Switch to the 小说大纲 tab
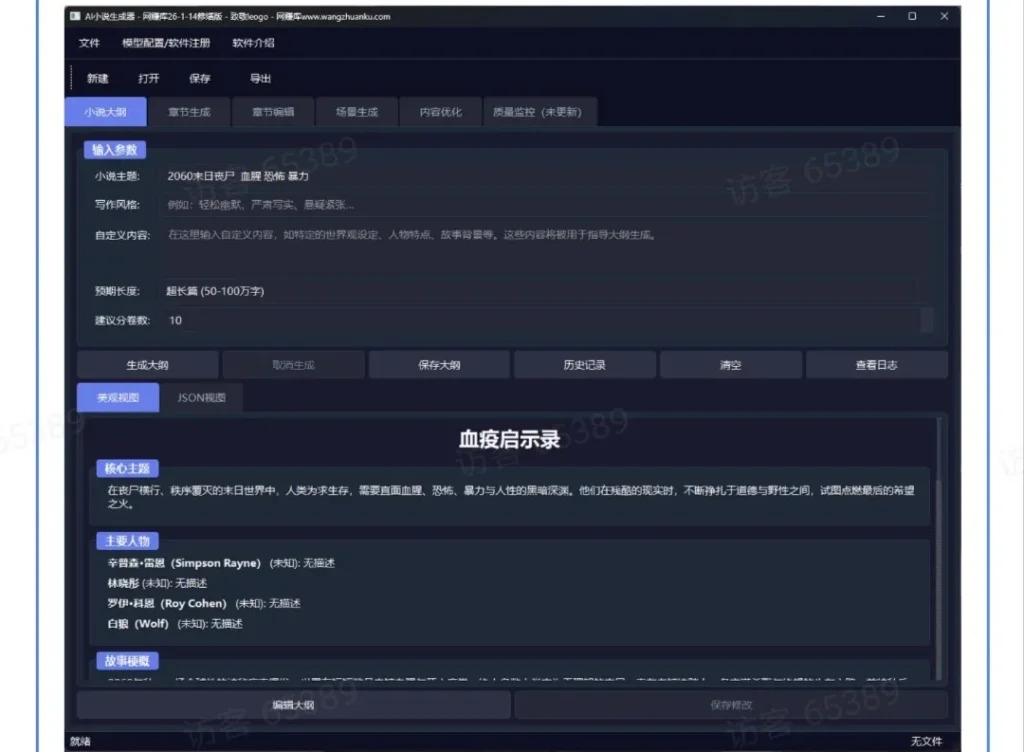1024x752 pixels. pyautogui.click(x=106, y=112)
